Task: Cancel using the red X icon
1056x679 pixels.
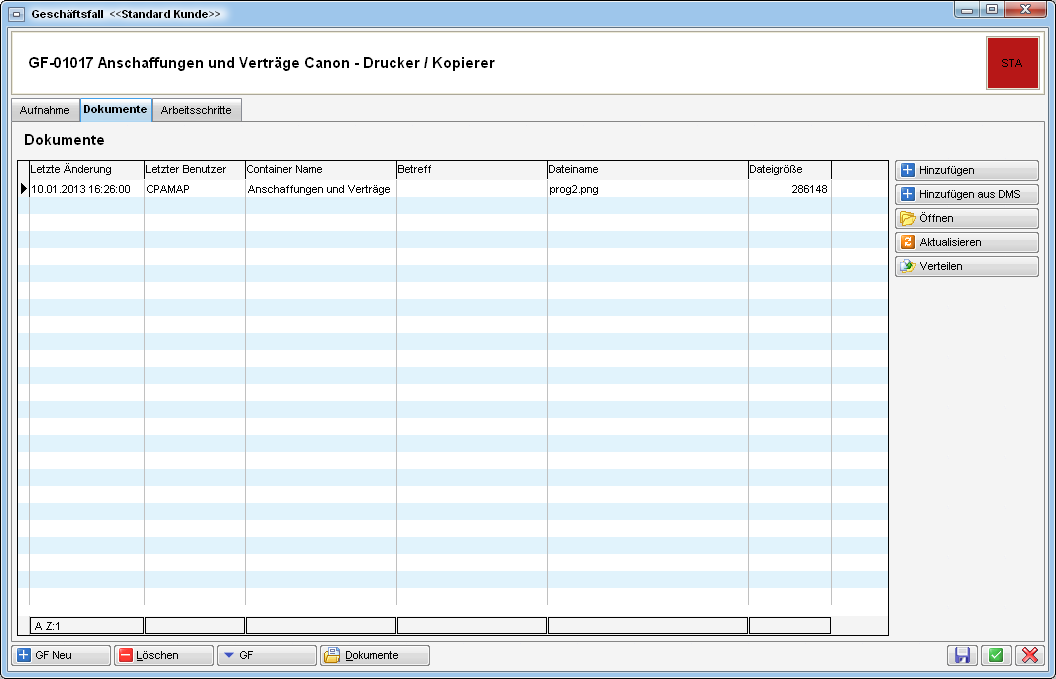Action: click(1029, 655)
